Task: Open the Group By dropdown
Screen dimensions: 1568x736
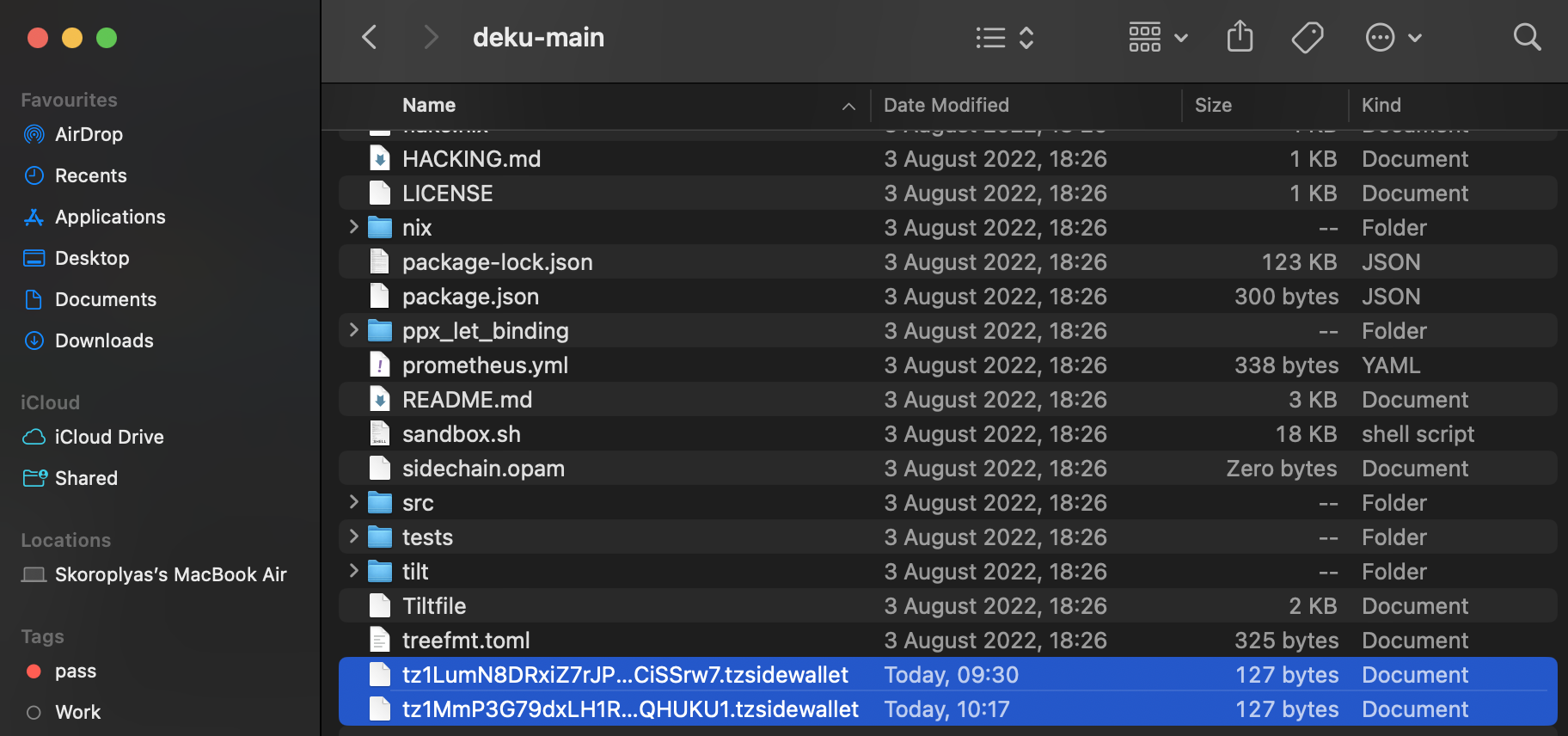Action: [x=1157, y=37]
